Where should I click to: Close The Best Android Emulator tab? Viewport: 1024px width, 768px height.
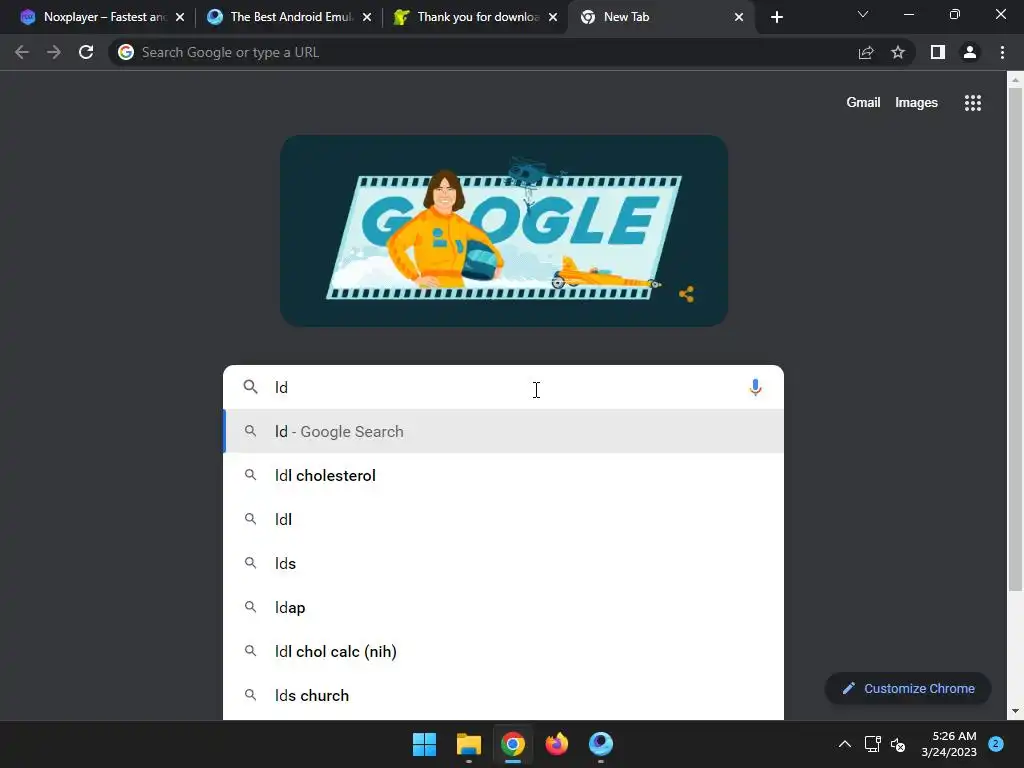(367, 17)
